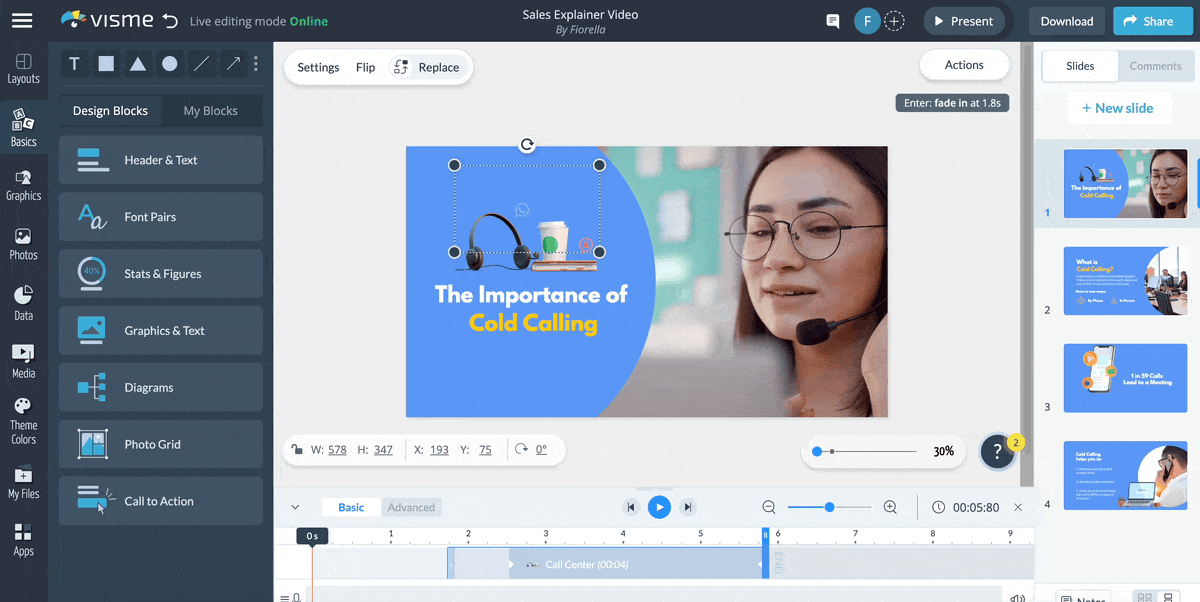Select the triangle shape tool

click(x=138, y=64)
